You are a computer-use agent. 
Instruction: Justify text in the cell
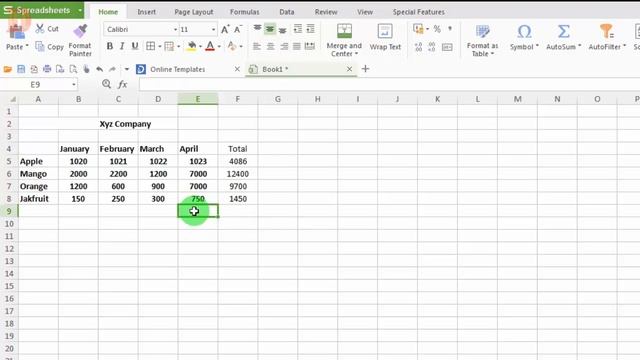click(x=297, y=46)
